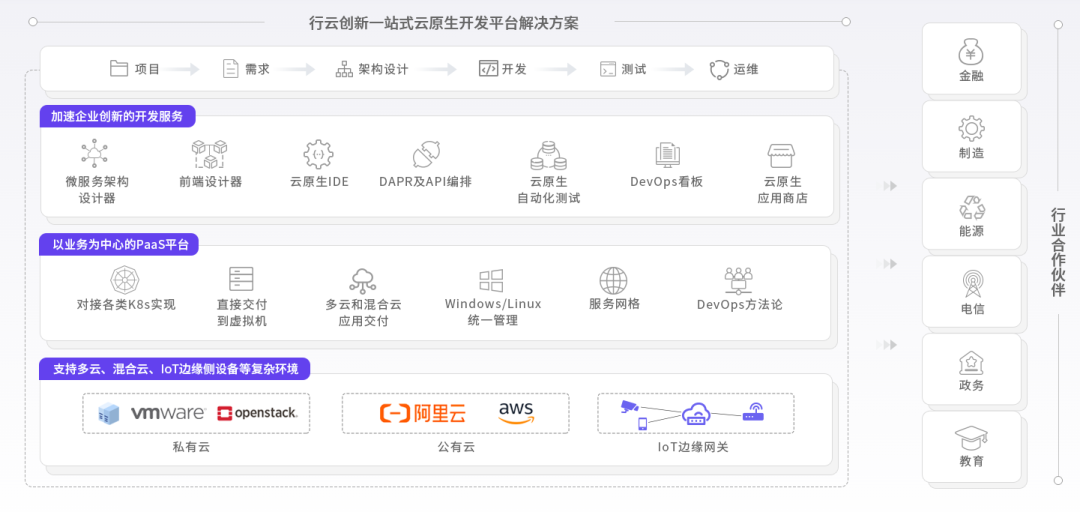Select the 前端设计器 cube icon
Screen dimensions: 1080x512
coord(210,154)
